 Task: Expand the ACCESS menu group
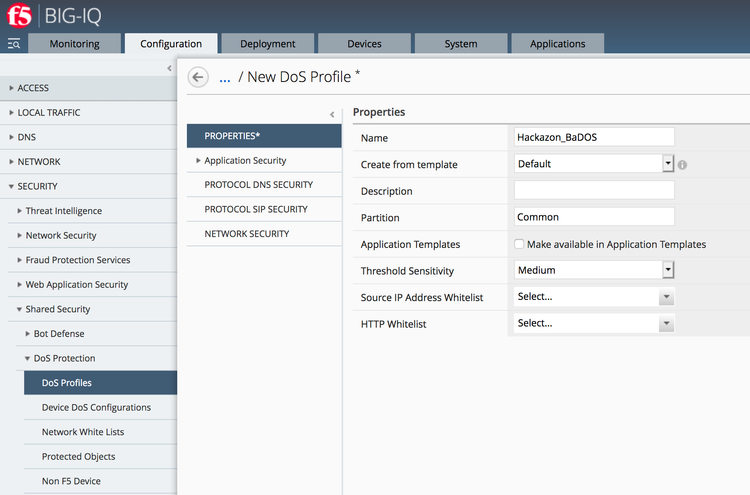coord(33,88)
